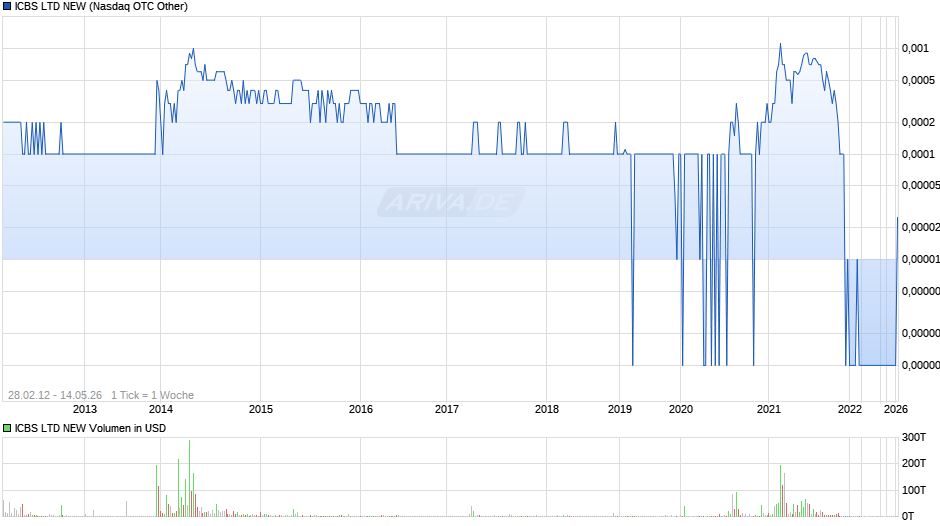Click the price peak in spring 2014

[193, 49]
